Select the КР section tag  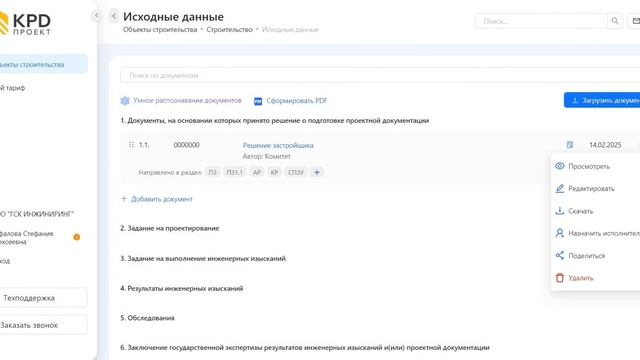point(274,172)
